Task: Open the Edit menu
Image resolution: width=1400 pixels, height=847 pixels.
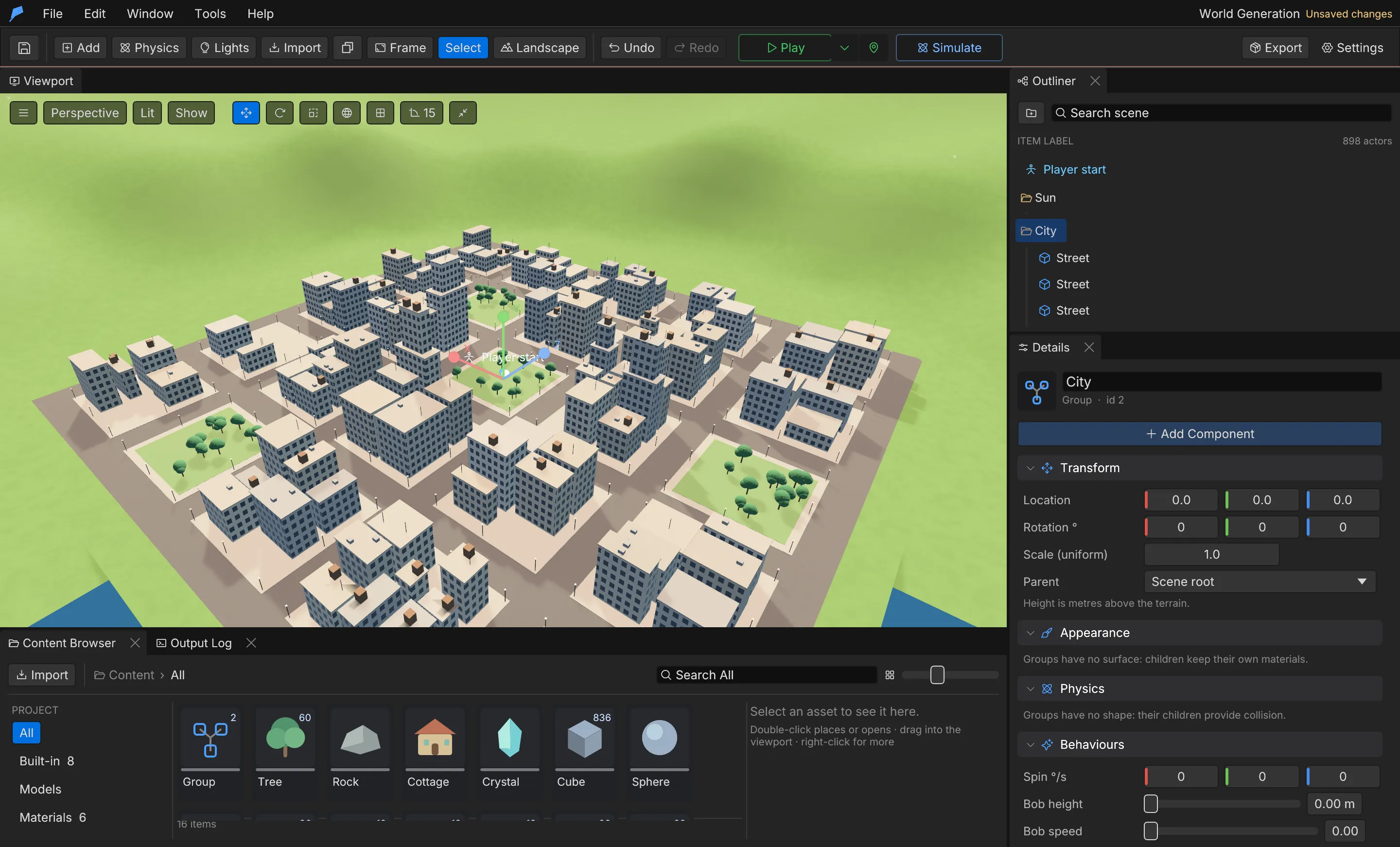Action: pos(94,13)
